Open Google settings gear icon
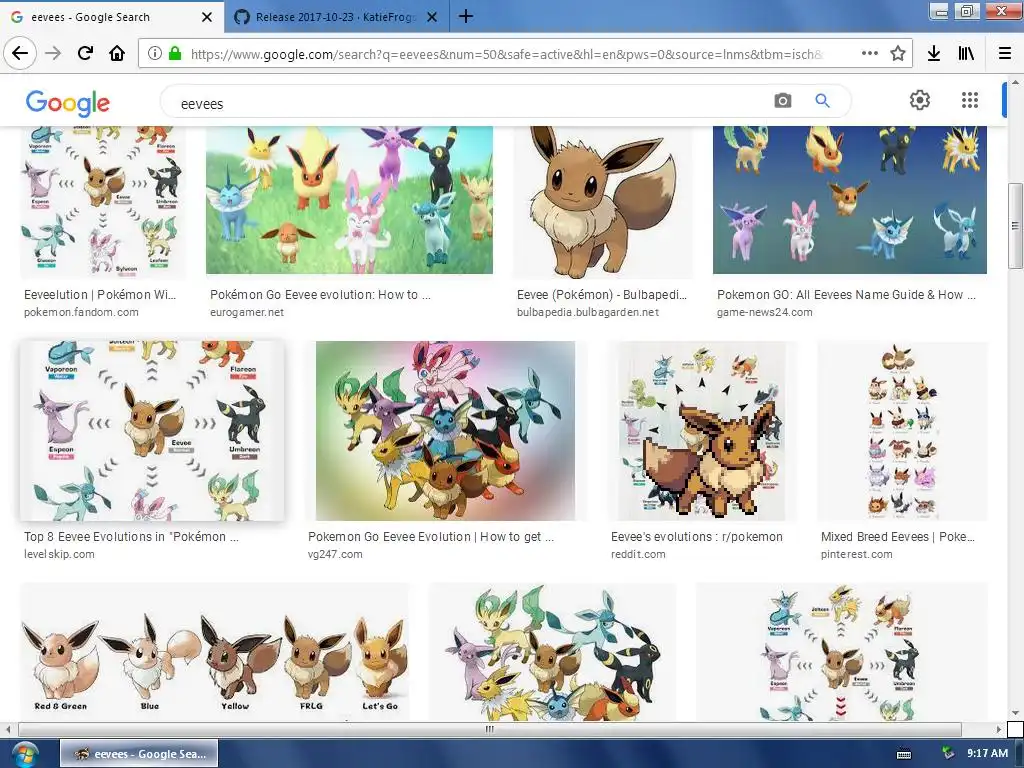 click(920, 100)
